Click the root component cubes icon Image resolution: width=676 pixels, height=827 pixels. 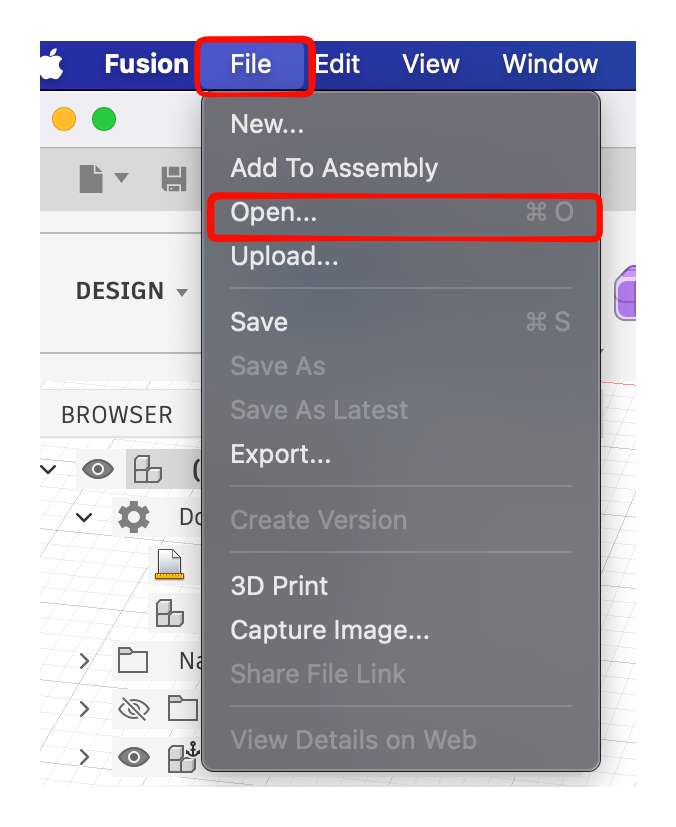[x=148, y=469]
